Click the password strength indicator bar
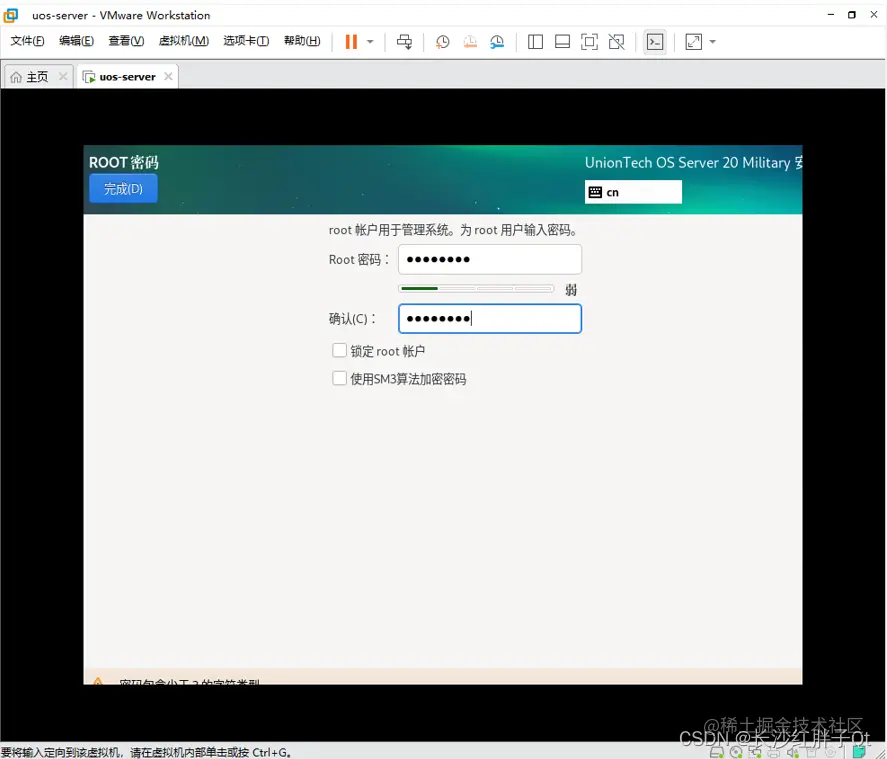The width and height of the screenshot is (887, 759). click(477, 288)
